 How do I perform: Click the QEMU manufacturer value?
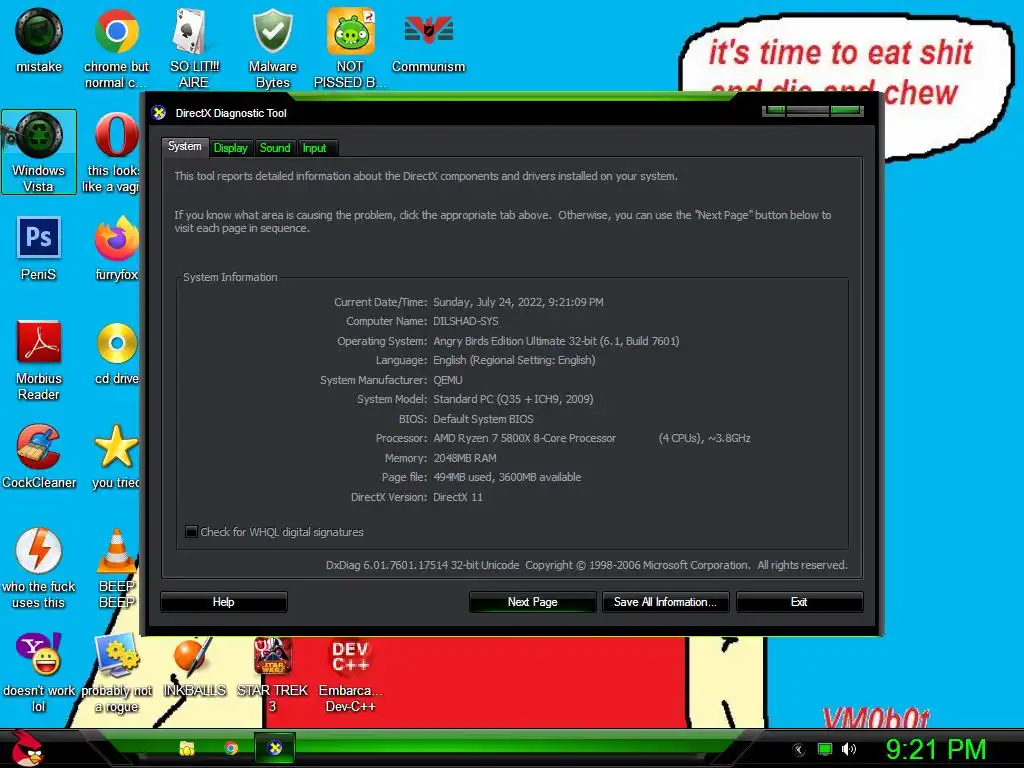448,380
